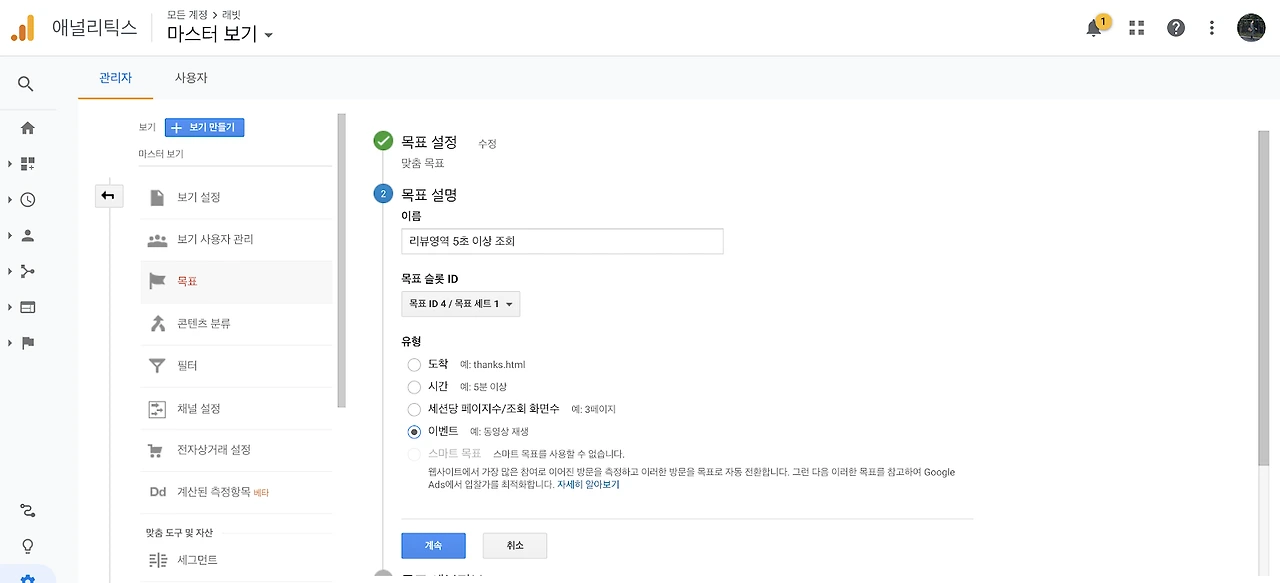The image size is (1280, 583).
Task: Expand Behavior section arrow in sidebar
Action: (x=10, y=307)
